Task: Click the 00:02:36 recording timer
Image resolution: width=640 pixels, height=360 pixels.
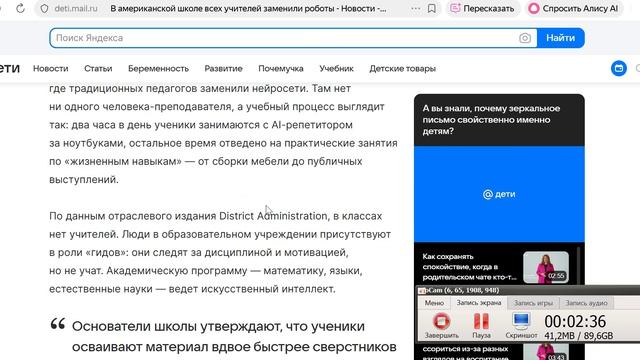Action: pos(575,322)
